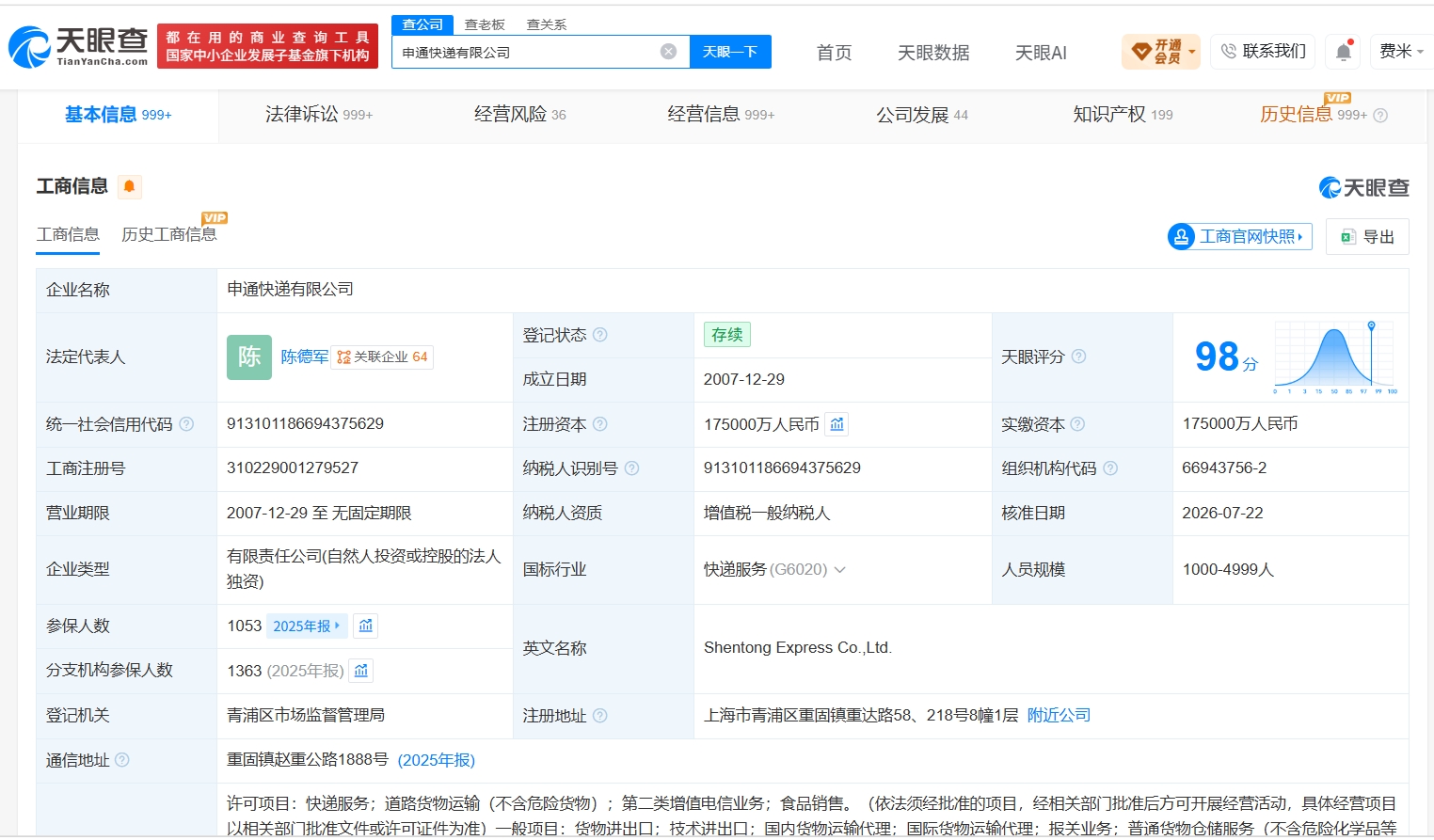This screenshot has width=1434, height=840.
Task: Switch to the 经营风险 tab
Action: [x=520, y=115]
